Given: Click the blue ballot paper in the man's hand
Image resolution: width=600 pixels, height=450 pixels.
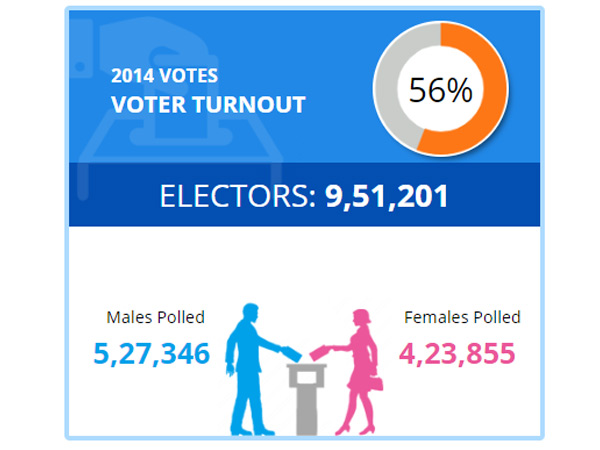Looking at the screenshot, I should click(290, 352).
